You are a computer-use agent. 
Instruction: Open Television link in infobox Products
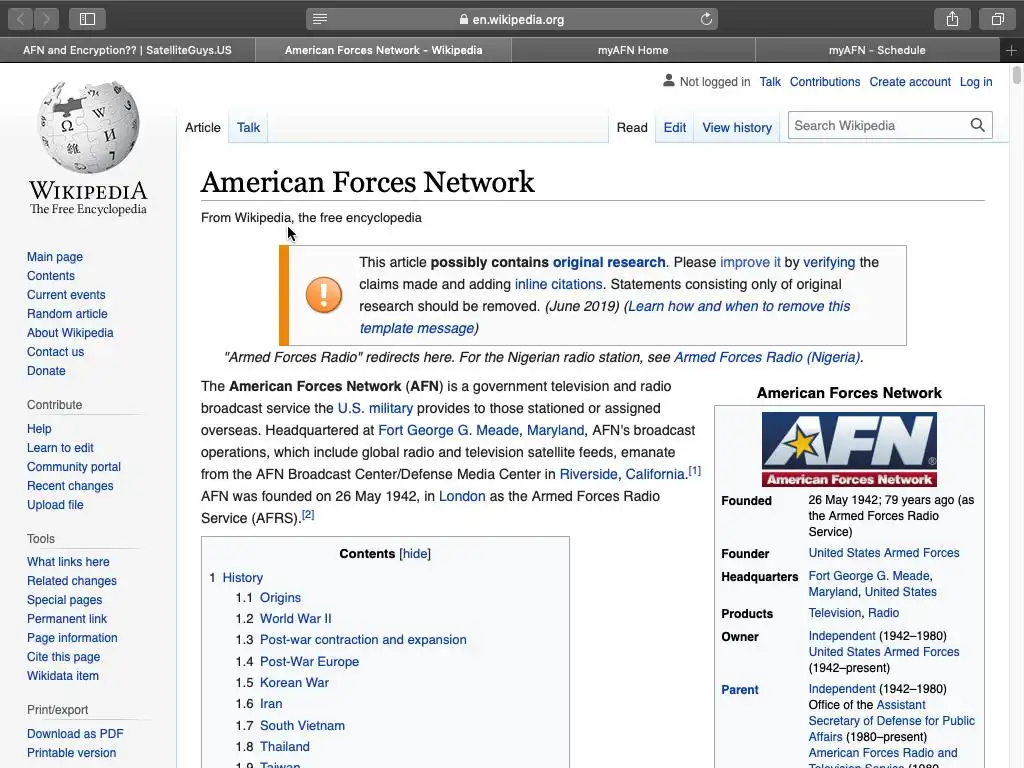[835, 613]
